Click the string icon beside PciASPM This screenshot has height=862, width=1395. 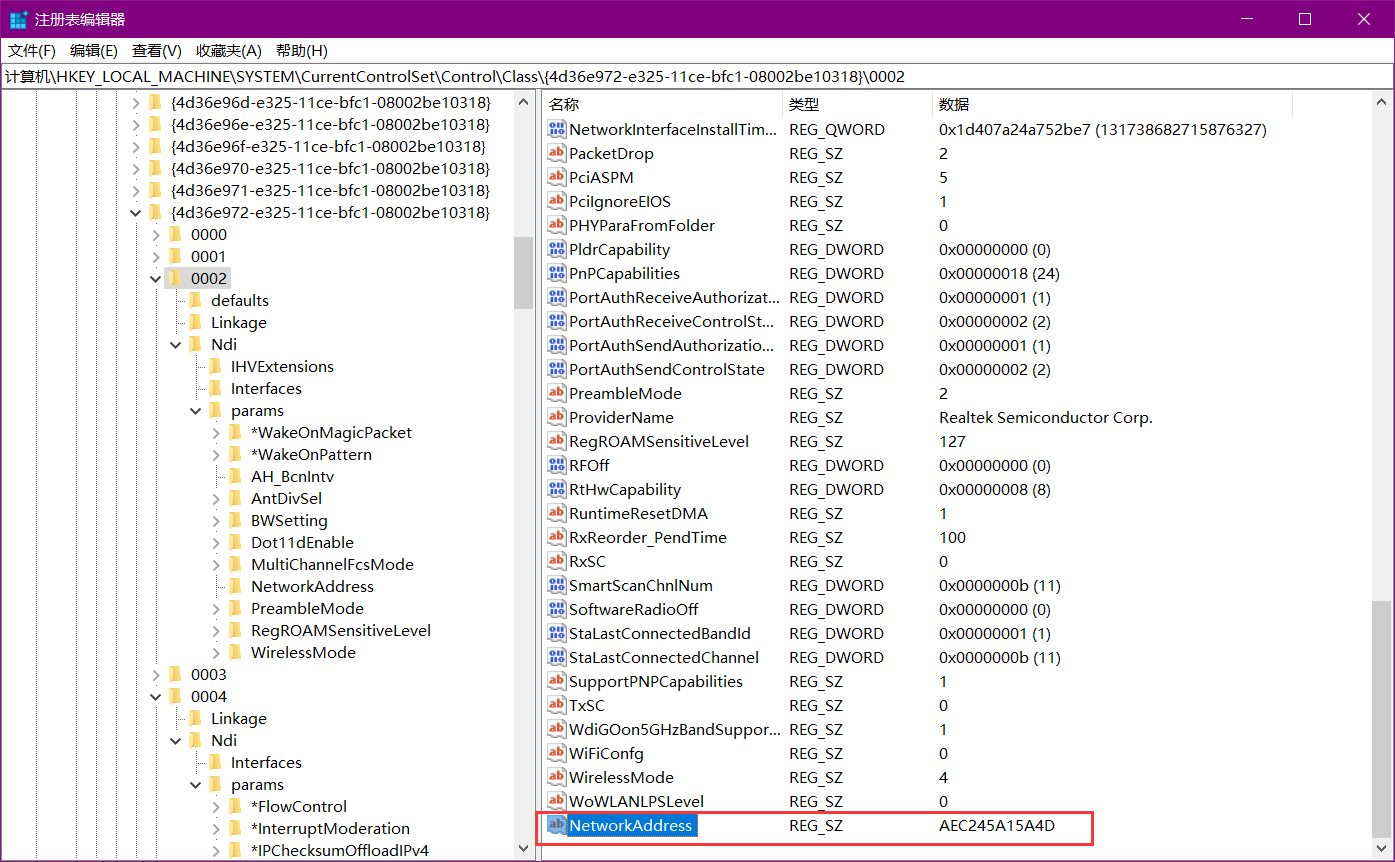point(557,177)
